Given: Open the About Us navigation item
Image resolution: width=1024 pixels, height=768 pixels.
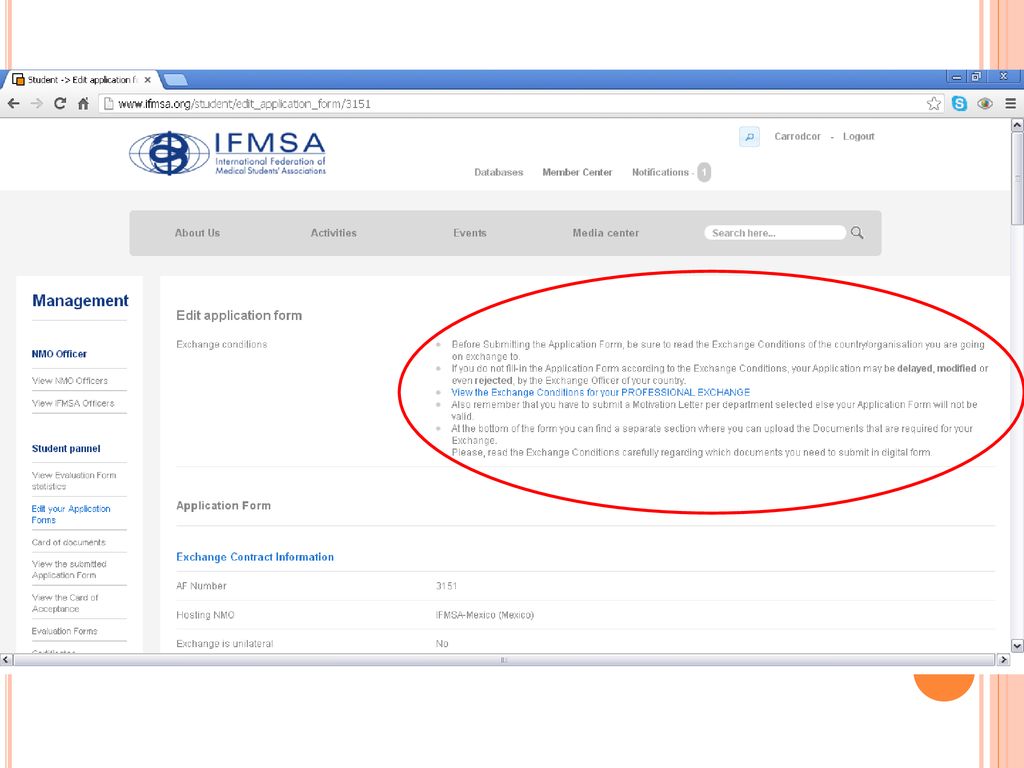Looking at the screenshot, I should click(x=197, y=232).
